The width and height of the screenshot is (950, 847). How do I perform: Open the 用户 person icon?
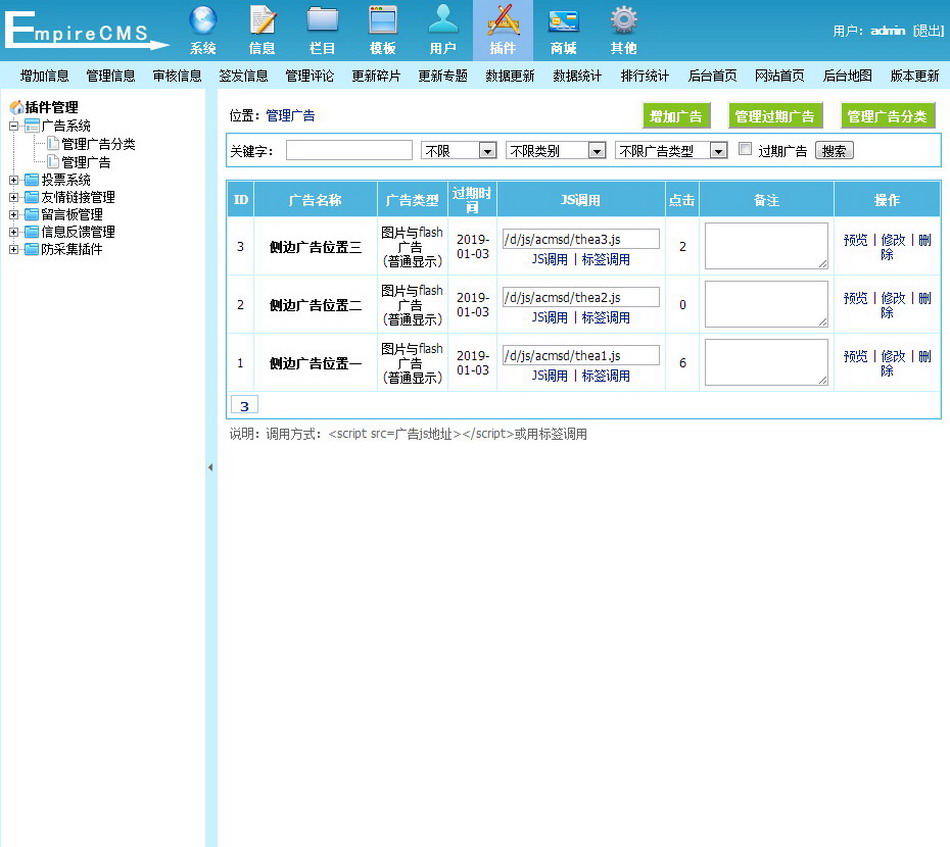click(443, 21)
